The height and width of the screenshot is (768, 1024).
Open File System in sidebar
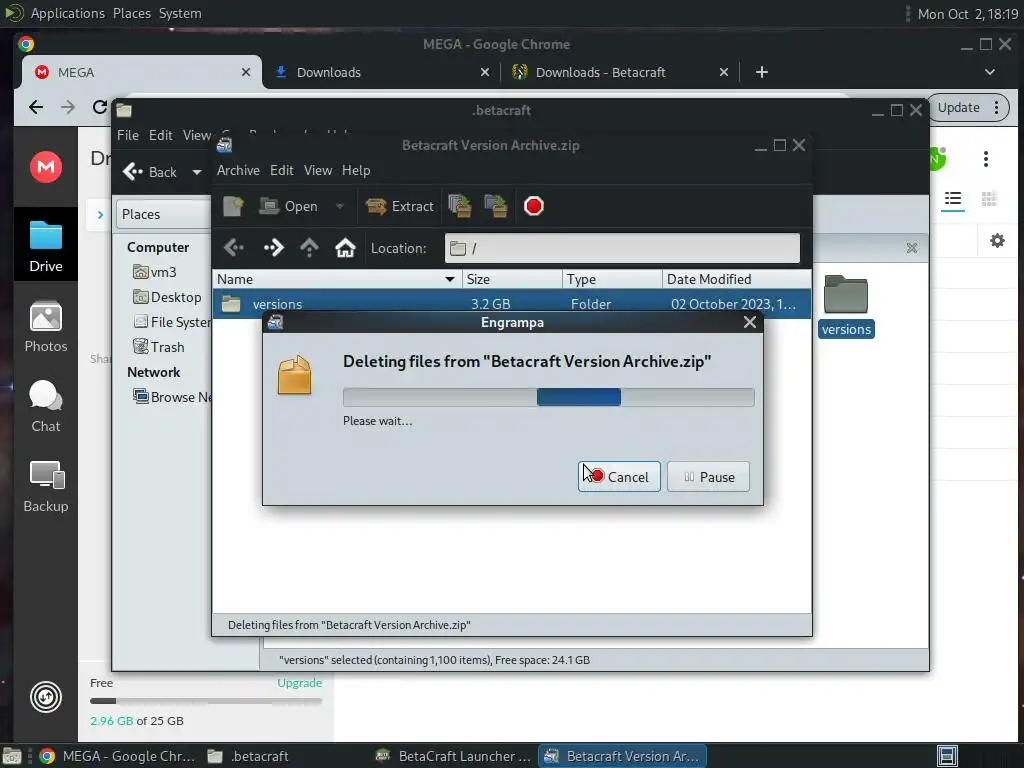tap(172, 322)
